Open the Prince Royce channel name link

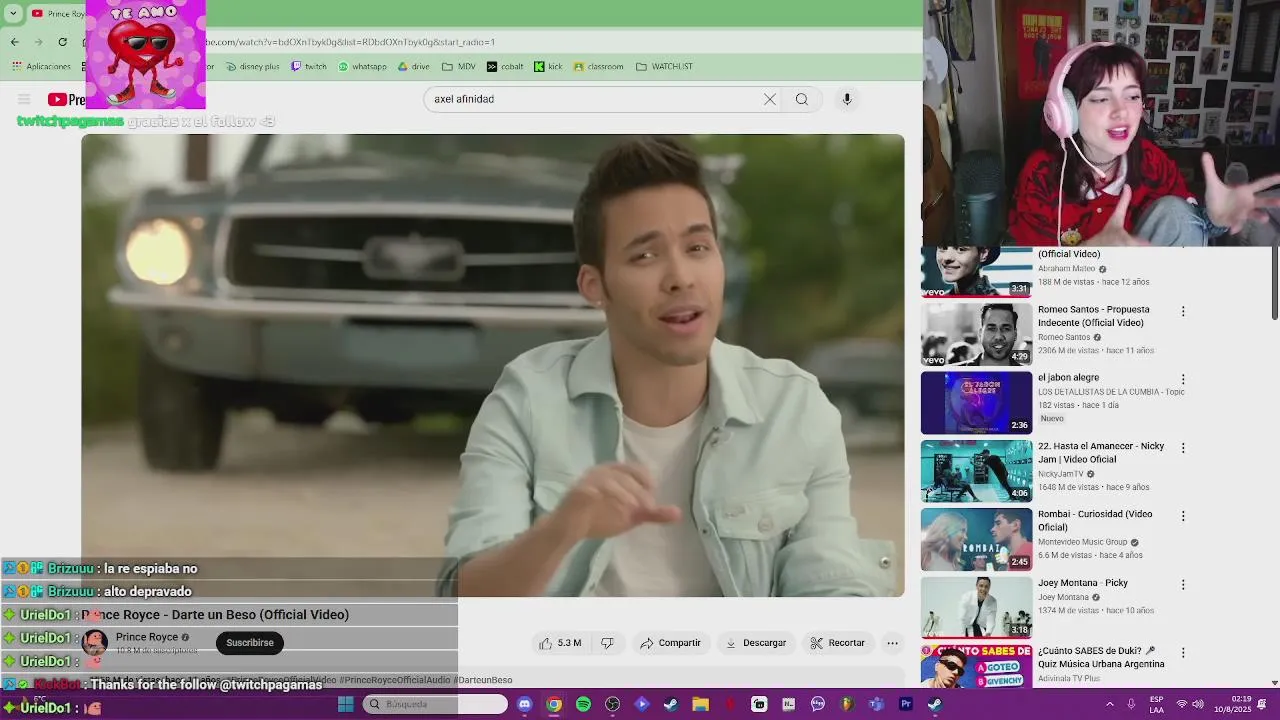point(147,637)
